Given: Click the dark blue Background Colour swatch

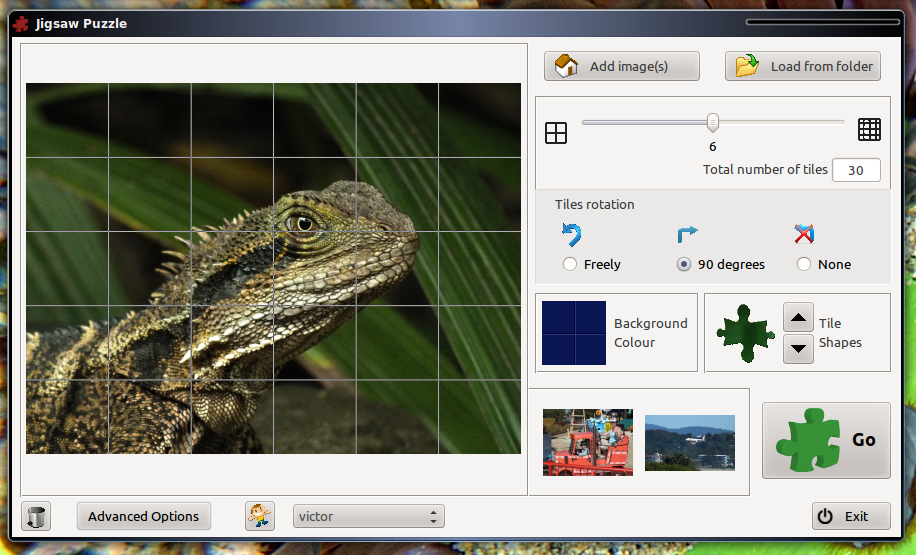Looking at the screenshot, I should 574,333.
